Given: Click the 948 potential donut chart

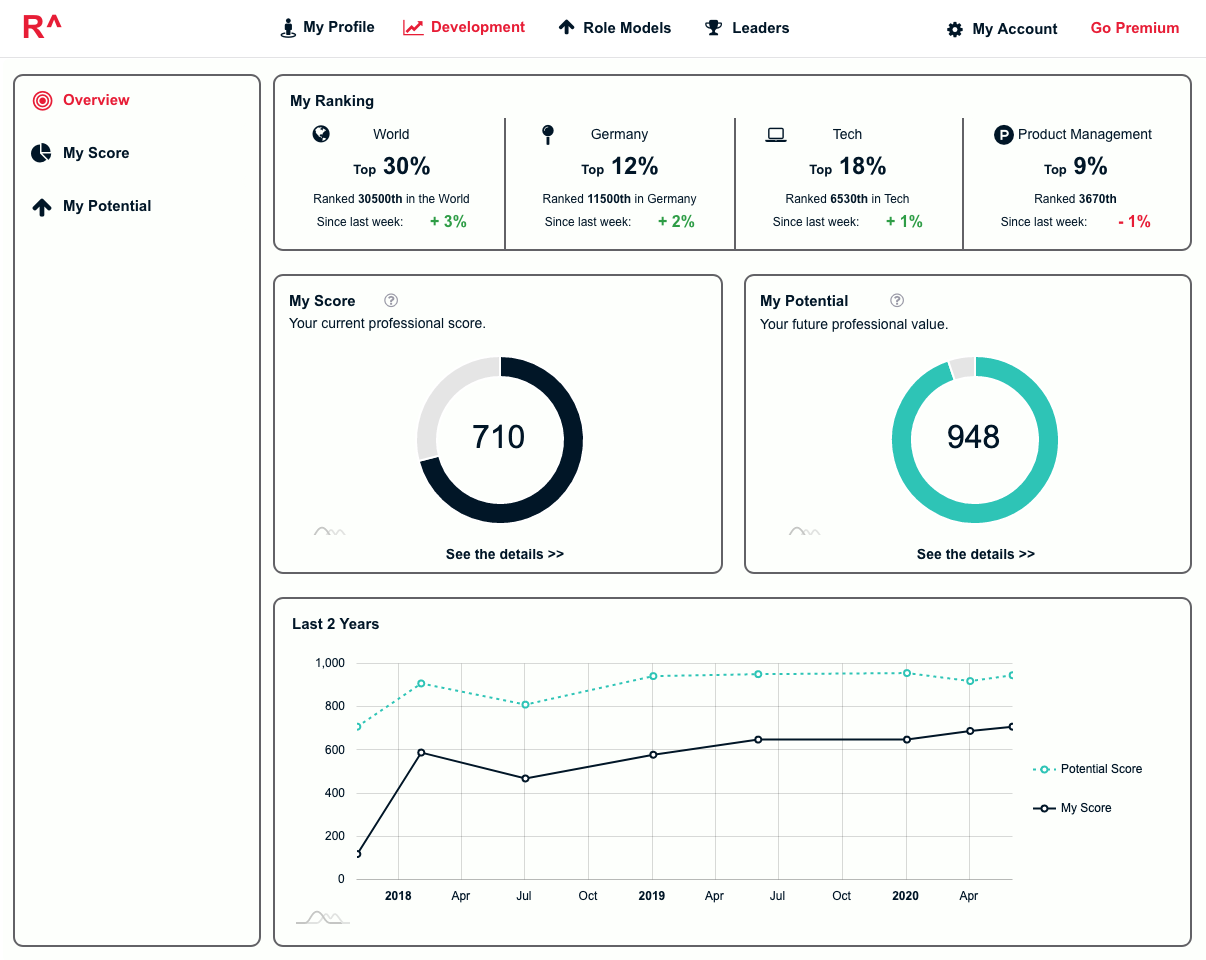Looking at the screenshot, I should (975, 439).
